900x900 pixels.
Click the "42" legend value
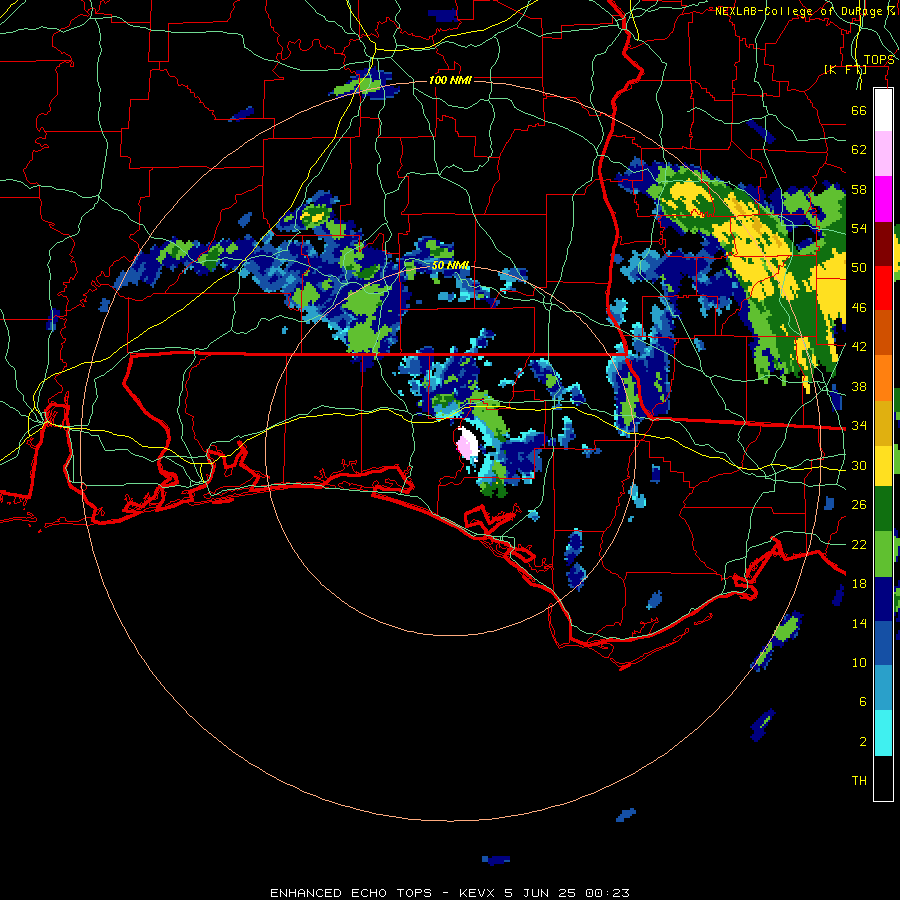[859, 347]
